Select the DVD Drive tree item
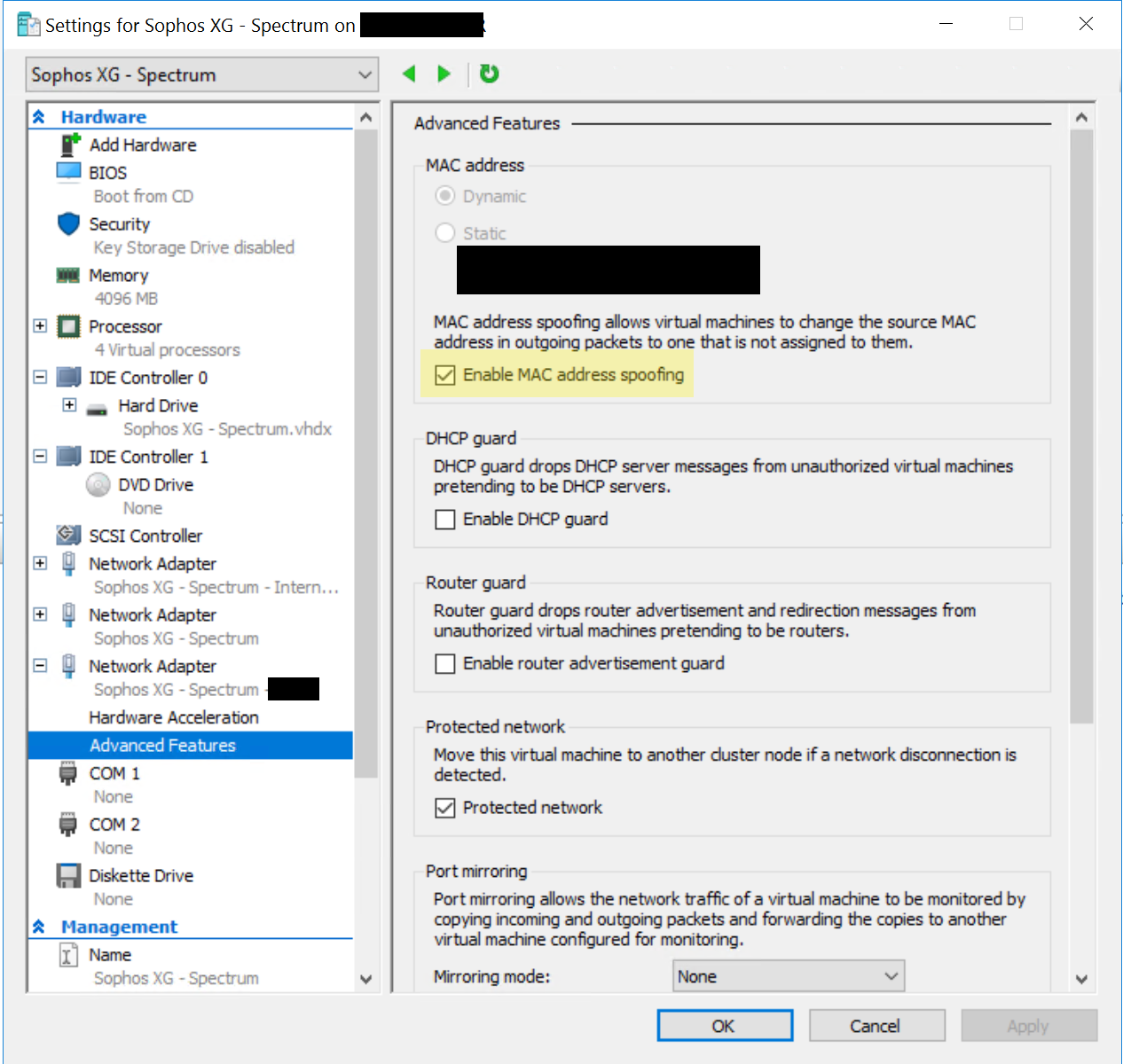1123x1064 pixels. tap(156, 485)
